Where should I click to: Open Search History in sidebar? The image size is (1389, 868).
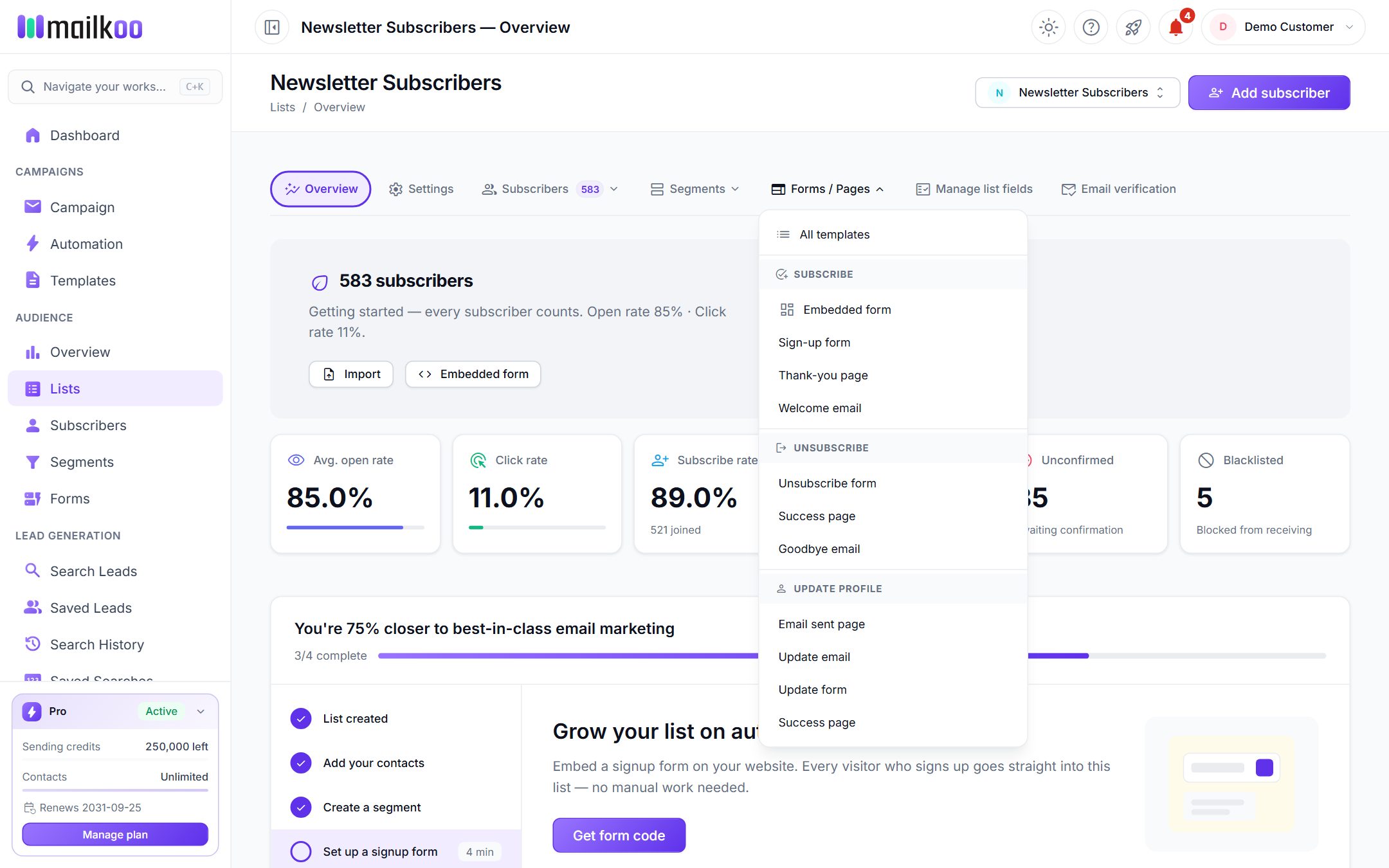click(x=115, y=644)
